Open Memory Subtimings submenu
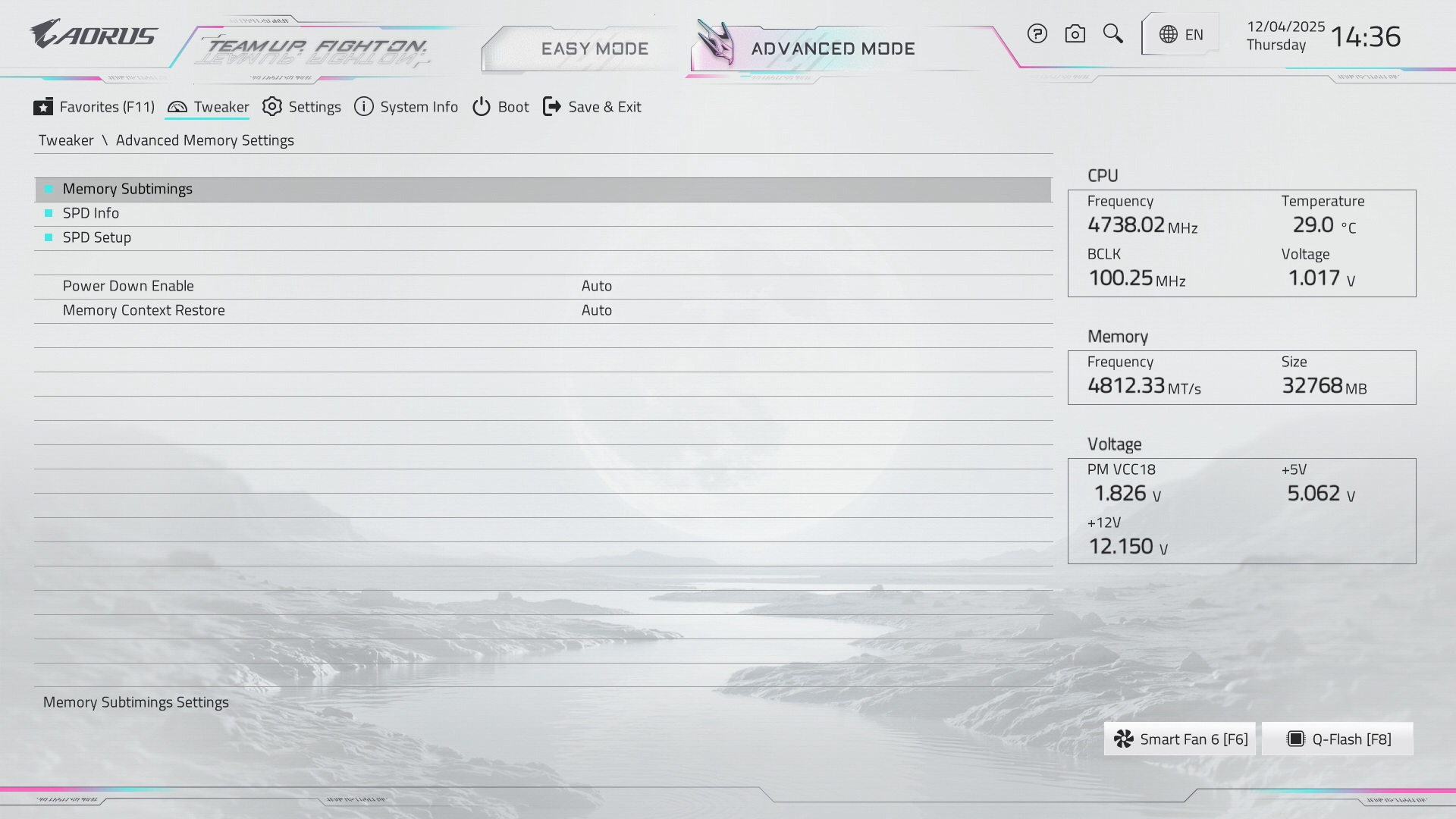Viewport: 1456px width, 819px height. [127, 189]
